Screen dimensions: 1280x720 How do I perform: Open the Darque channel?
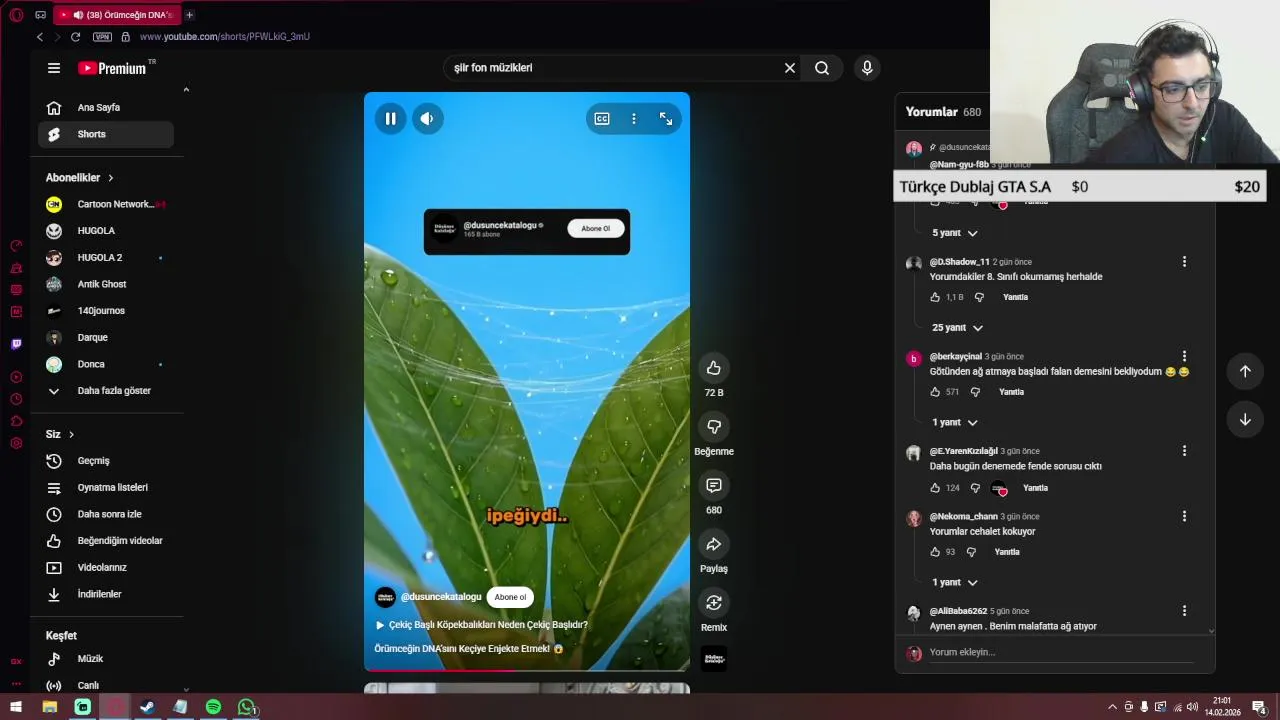tap(106, 338)
